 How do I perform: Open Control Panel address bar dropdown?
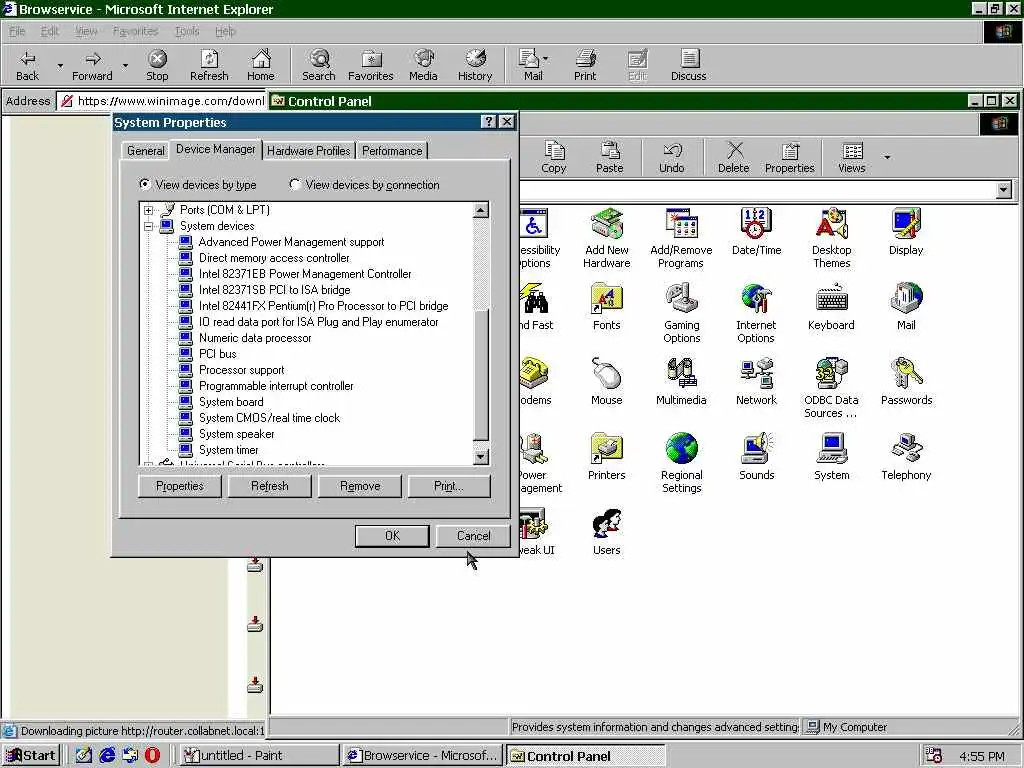1004,190
